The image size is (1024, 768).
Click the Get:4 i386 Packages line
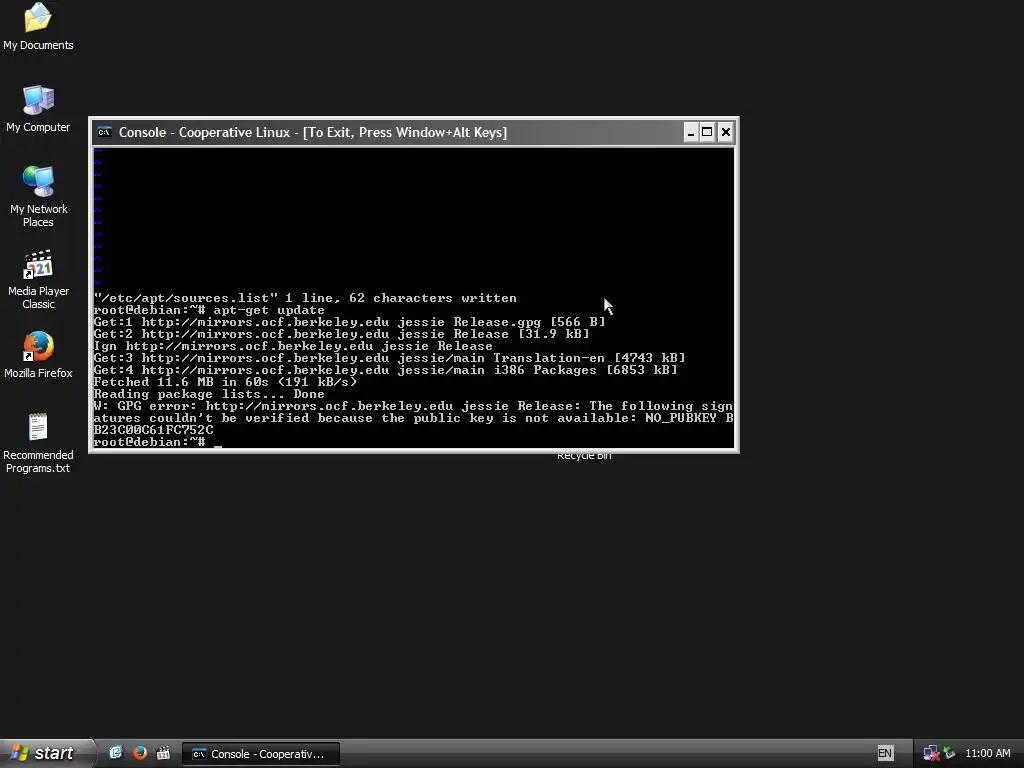(385, 370)
